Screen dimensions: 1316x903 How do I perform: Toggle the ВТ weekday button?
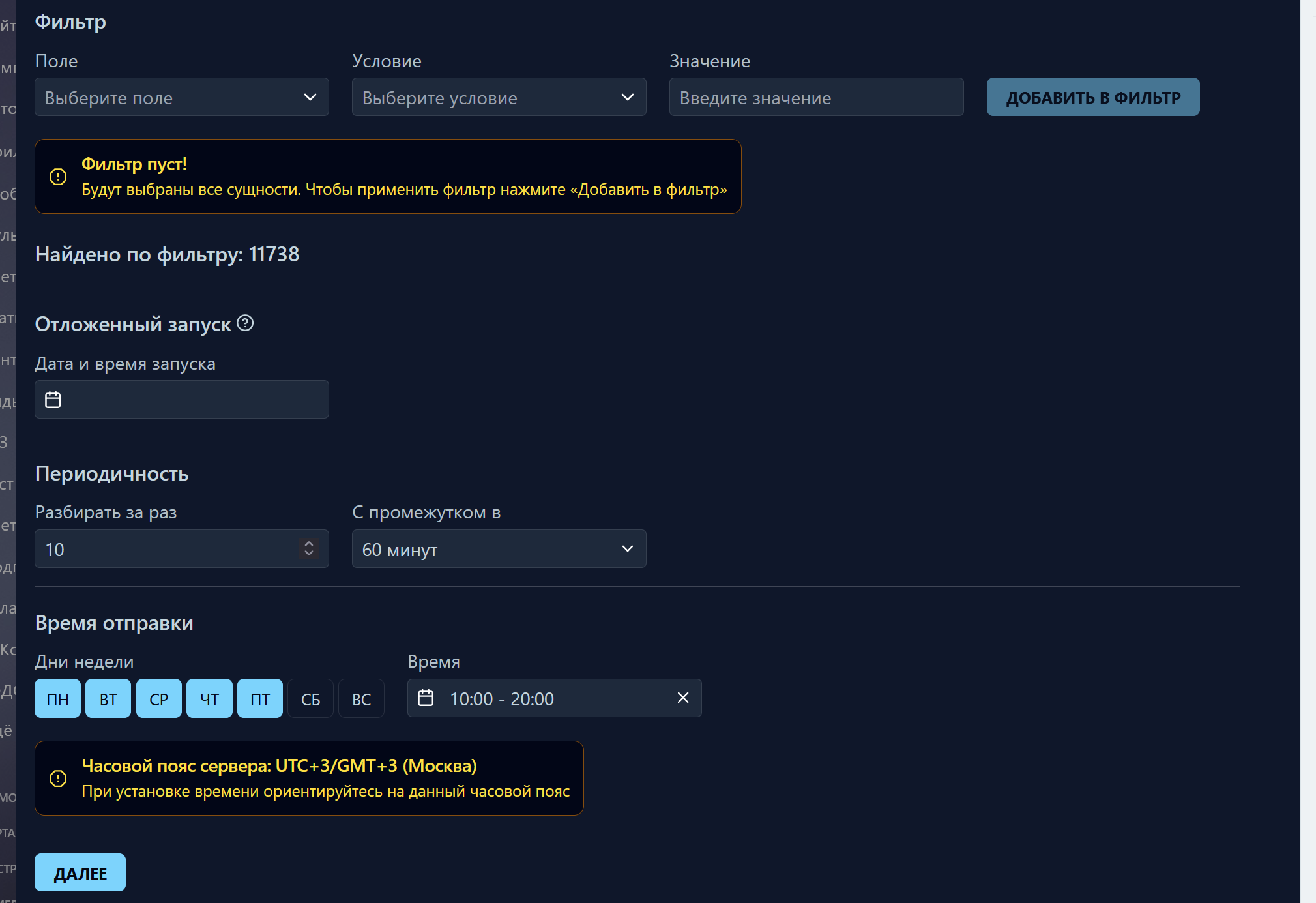click(108, 699)
